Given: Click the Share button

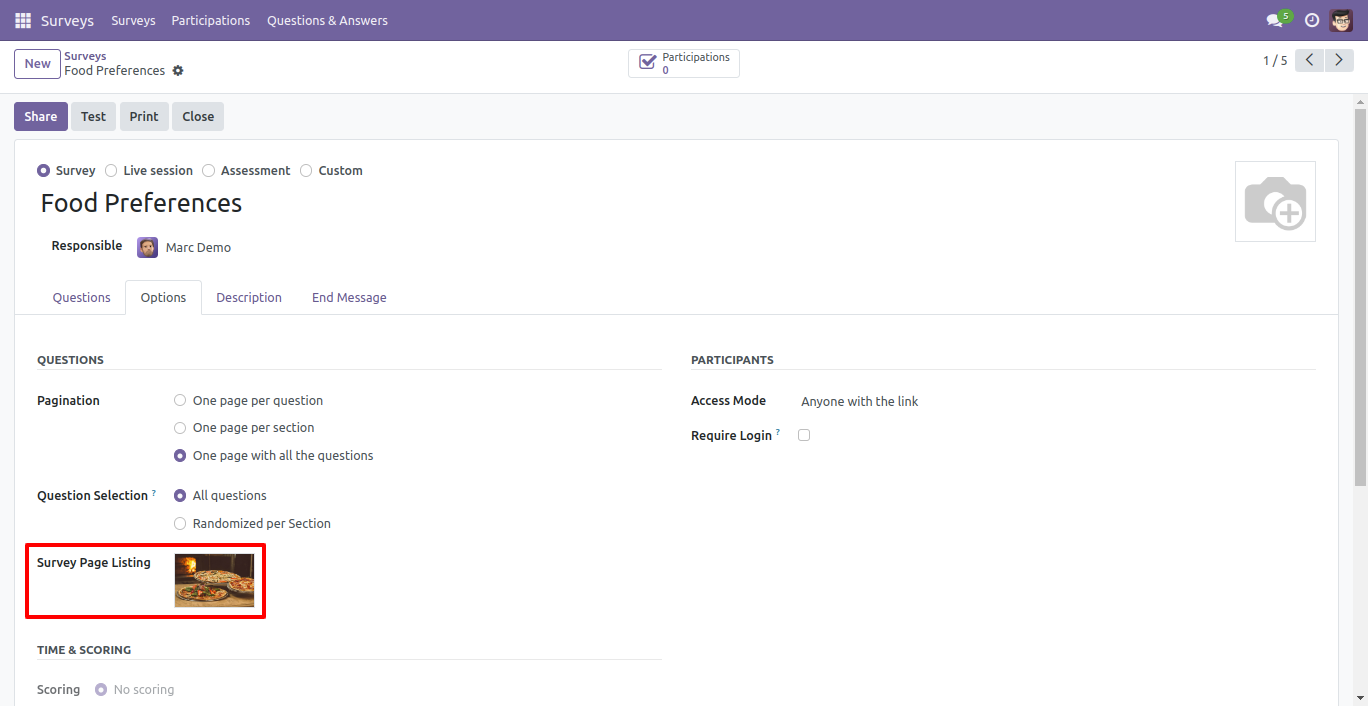Looking at the screenshot, I should tap(41, 116).
